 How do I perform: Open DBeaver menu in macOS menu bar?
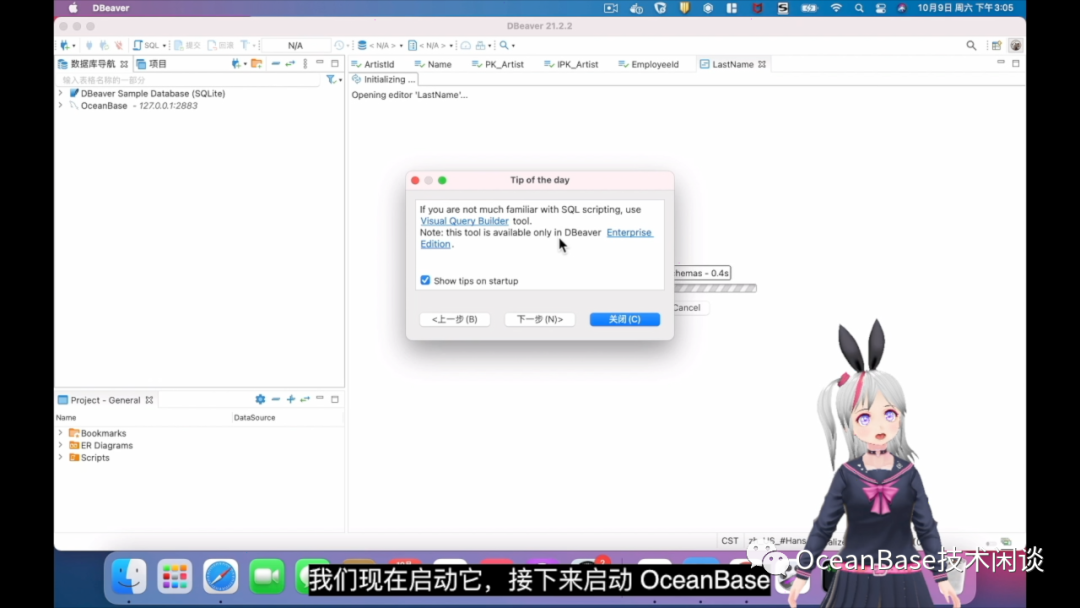(111, 8)
